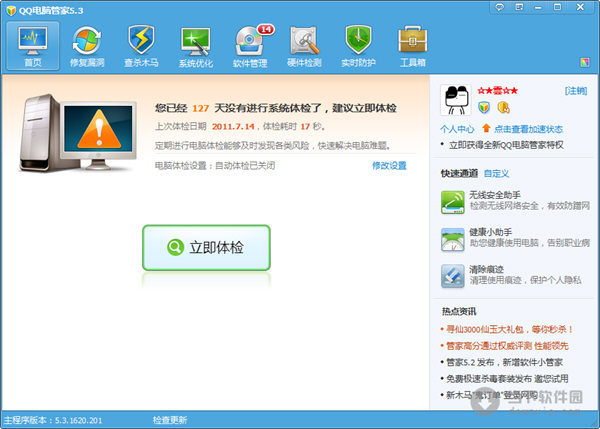Open 修复漏洞 vulnerability repair

tap(87, 46)
